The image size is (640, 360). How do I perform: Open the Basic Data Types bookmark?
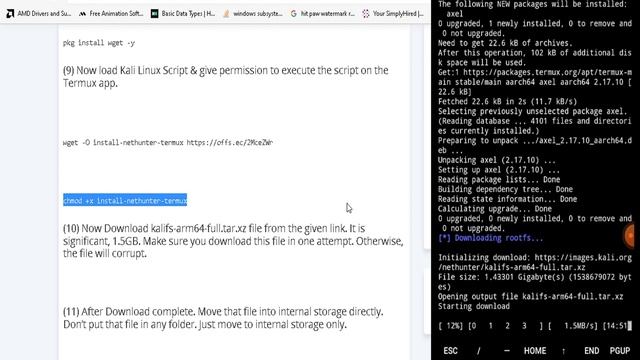183,13
